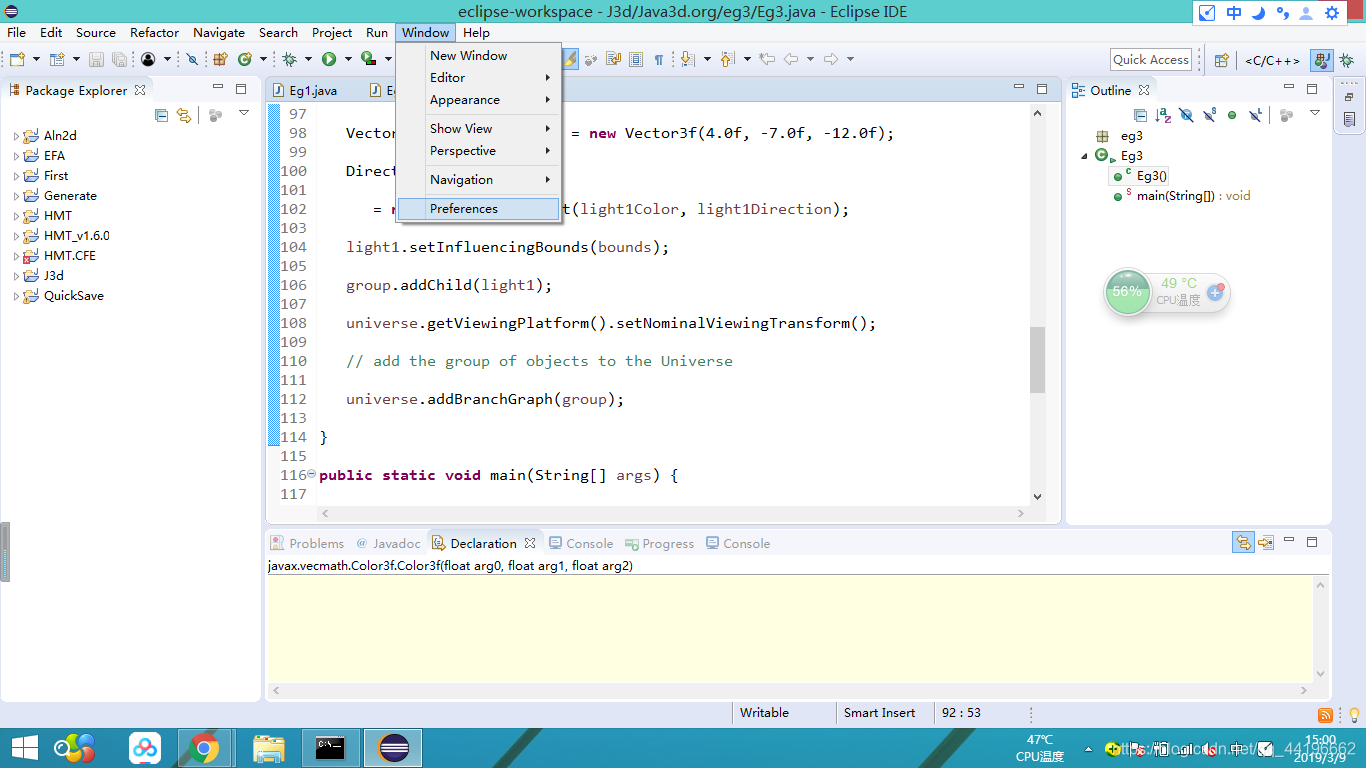
Task: Open the Run button dropdown arrow
Action: (348, 59)
